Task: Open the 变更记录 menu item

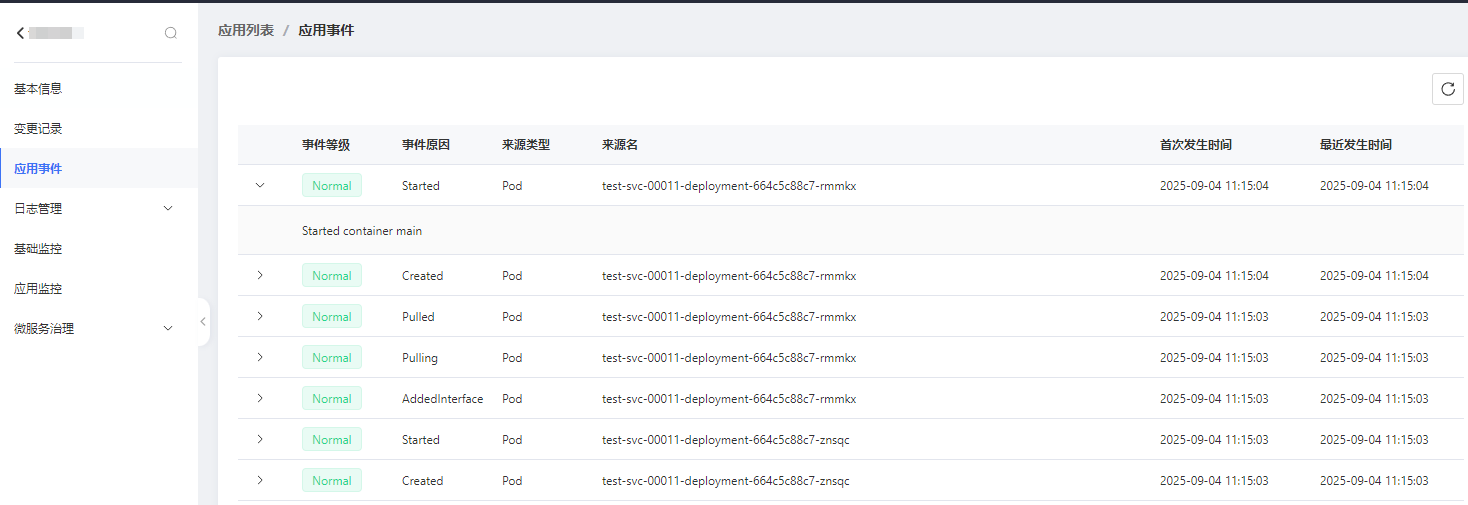Action: pyautogui.click(x=38, y=128)
